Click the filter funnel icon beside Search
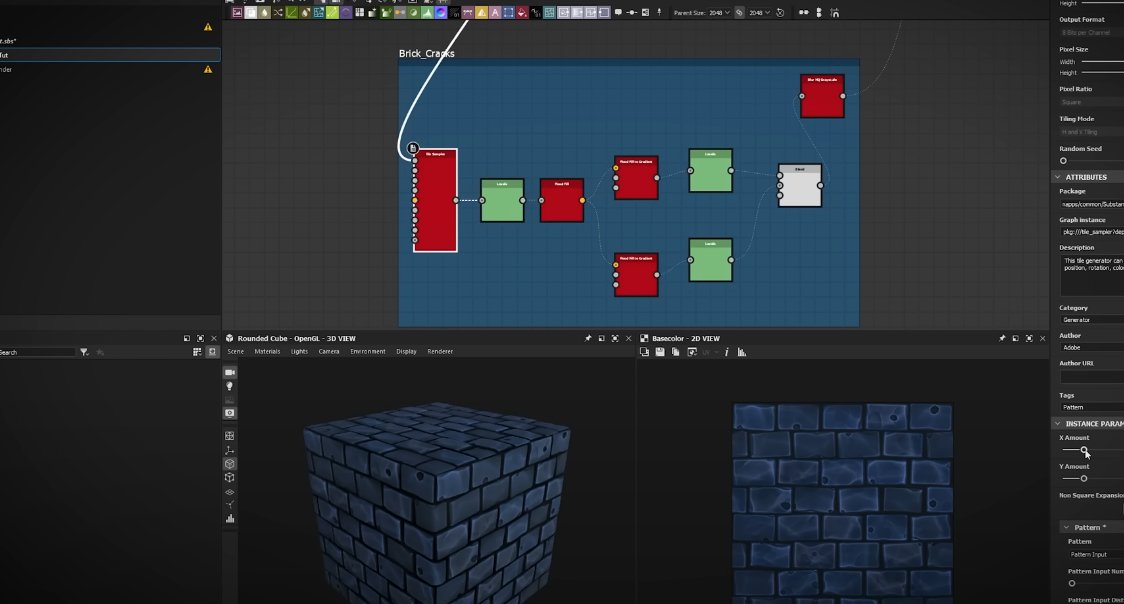The width and height of the screenshot is (1124, 604). tap(84, 352)
